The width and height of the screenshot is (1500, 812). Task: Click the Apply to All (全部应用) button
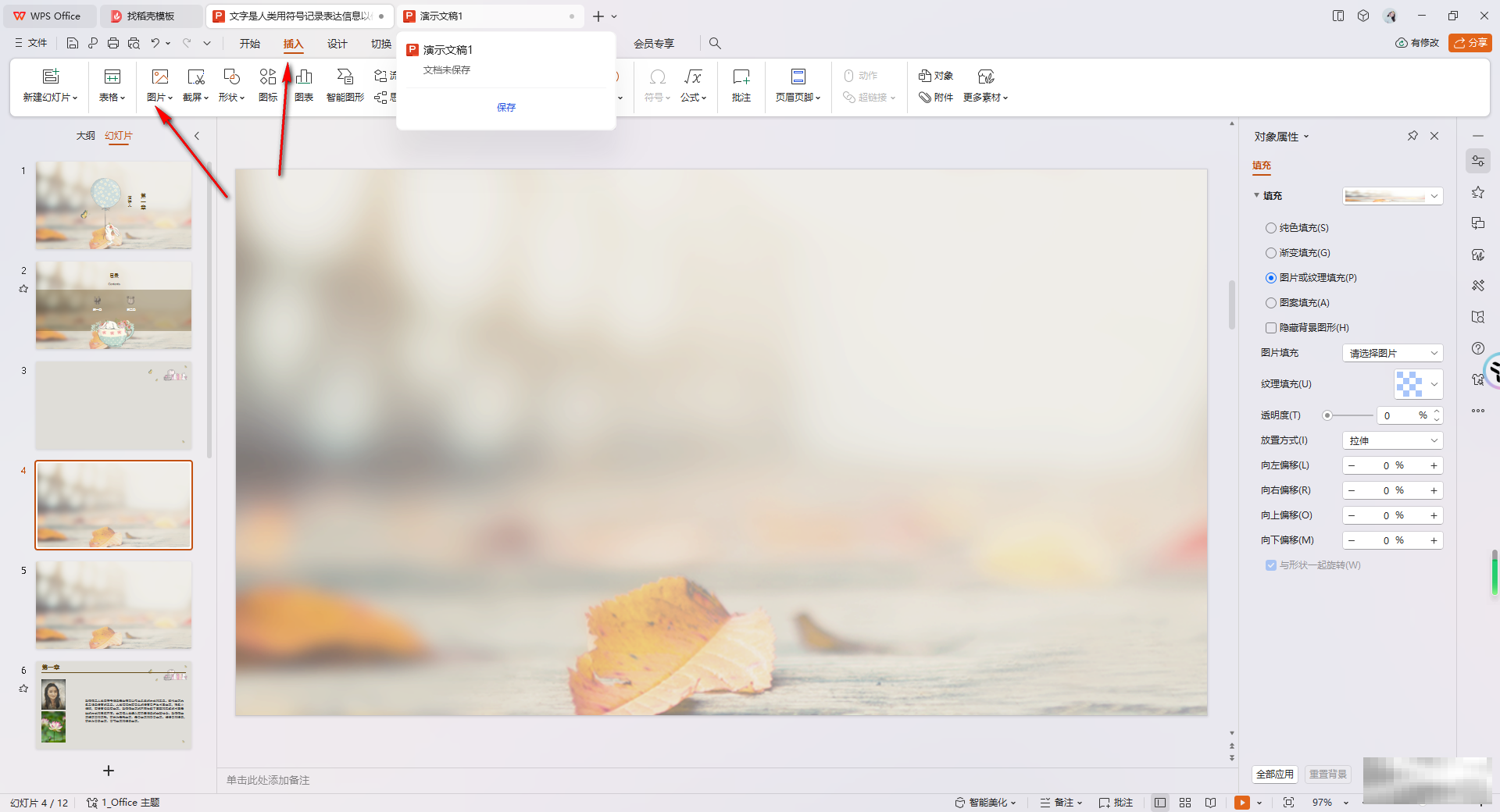(1275, 774)
